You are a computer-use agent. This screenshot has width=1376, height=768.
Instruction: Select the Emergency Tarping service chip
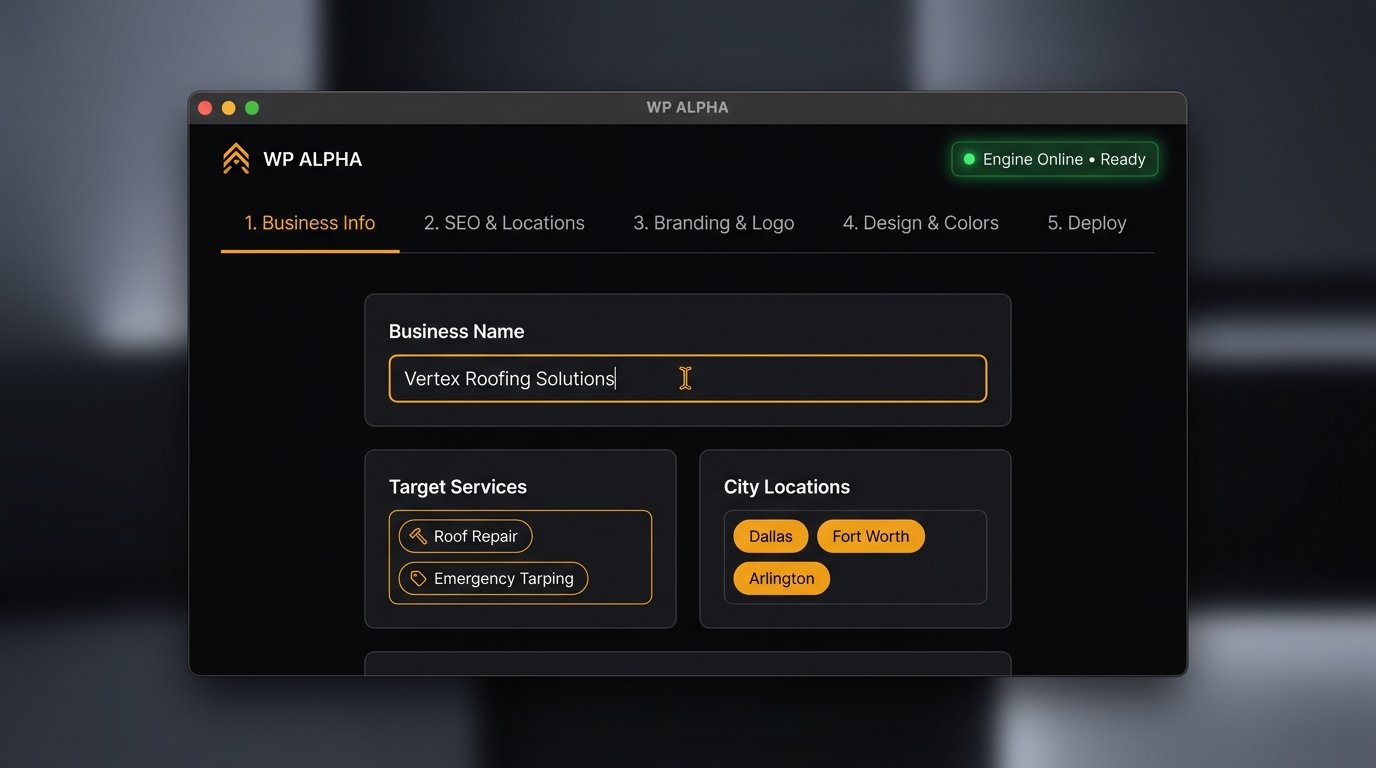pos(493,578)
